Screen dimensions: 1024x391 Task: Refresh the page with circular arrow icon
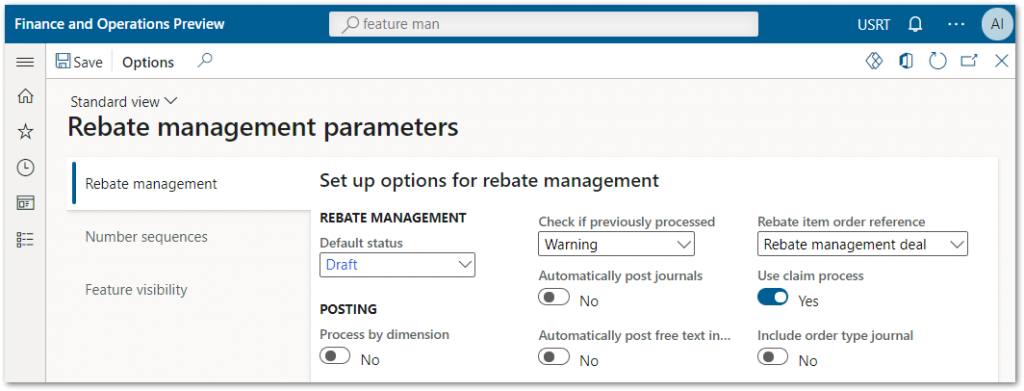pos(938,61)
